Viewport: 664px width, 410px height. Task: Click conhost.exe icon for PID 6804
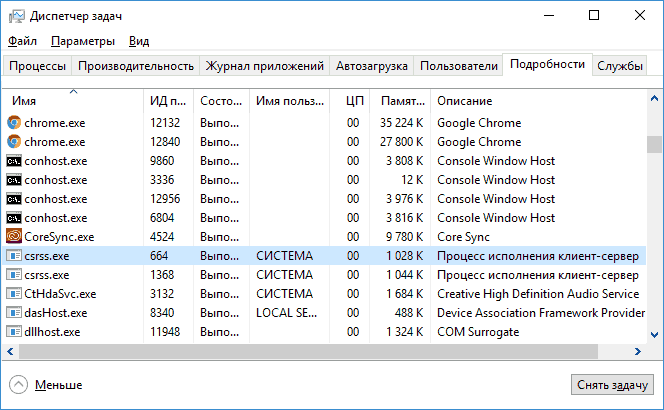pyautogui.click(x=14, y=218)
